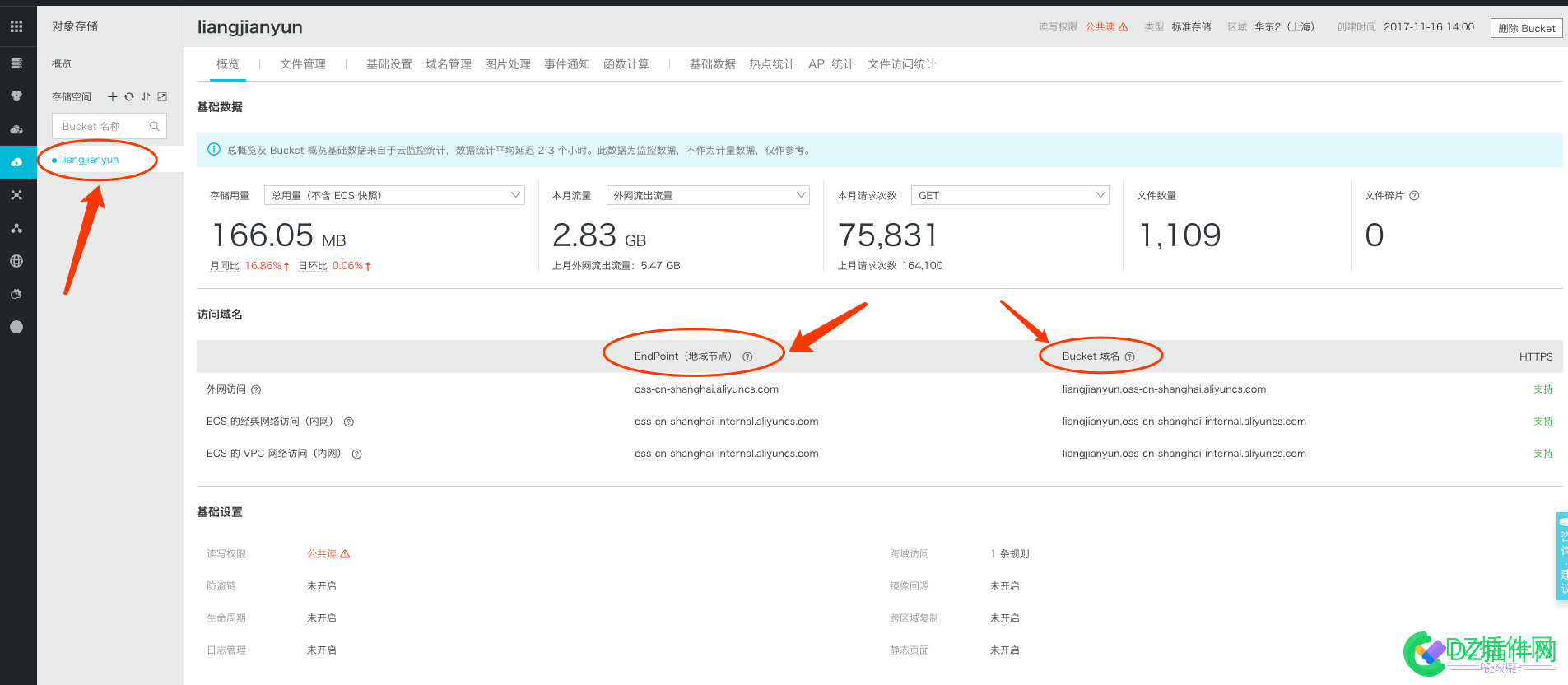Click the 删除 Bucket button

coord(1527,28)
